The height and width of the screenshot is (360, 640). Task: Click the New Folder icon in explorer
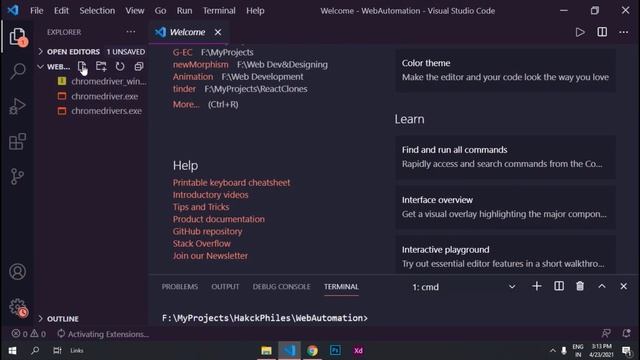pyautogui.click(x=101, y=66)
